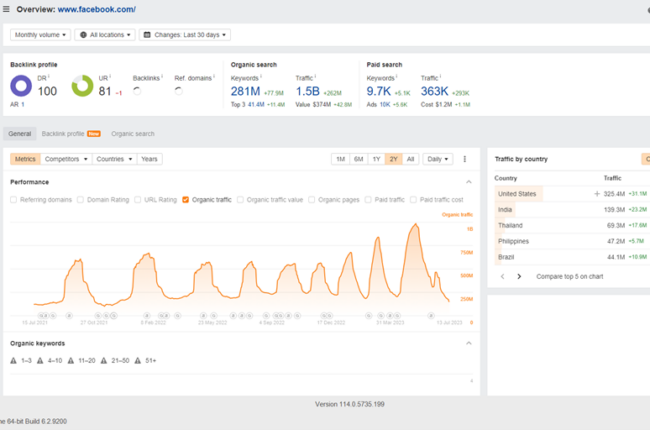Enable the Paid traffic cost checkbox

click(413, 200)
